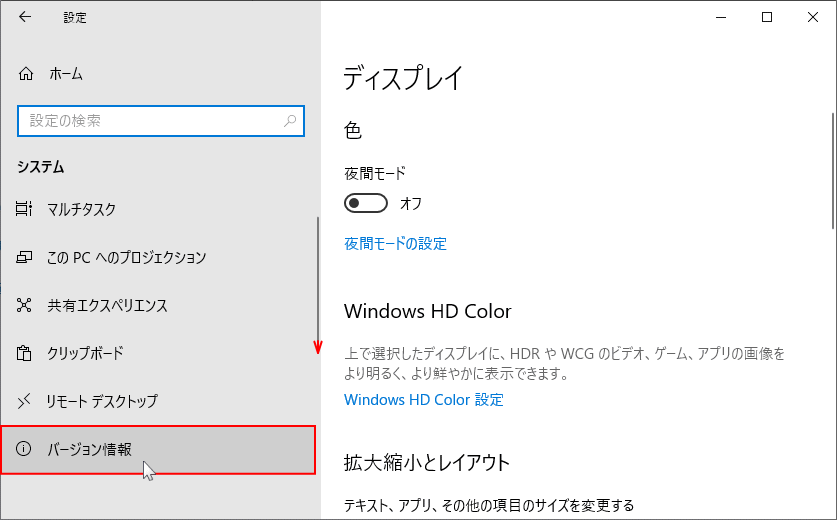Toggle the Night light (夜間モード) switch
837x520 pixels.
click(366, 203)
